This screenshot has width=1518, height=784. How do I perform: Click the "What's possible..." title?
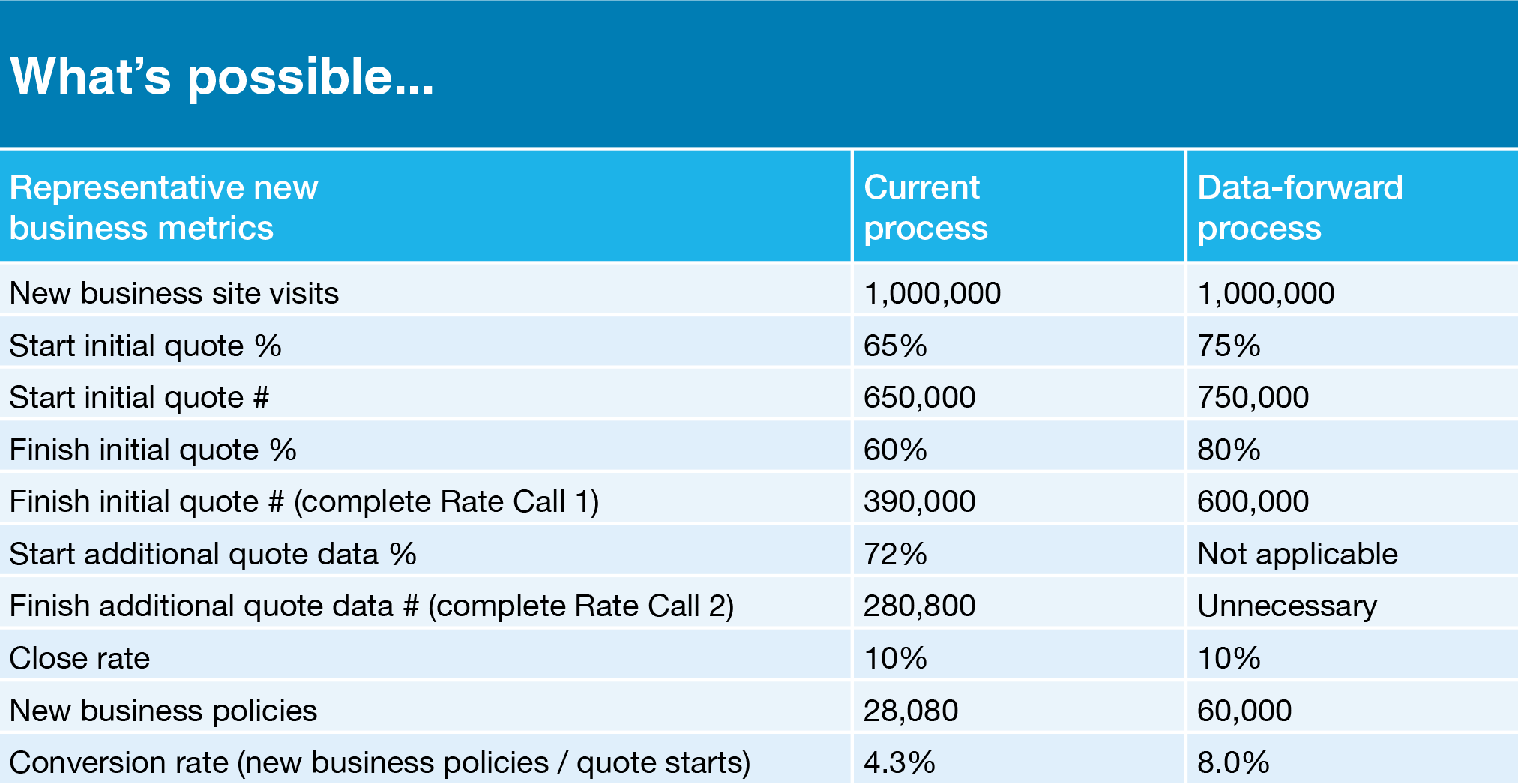click(222, 76)
